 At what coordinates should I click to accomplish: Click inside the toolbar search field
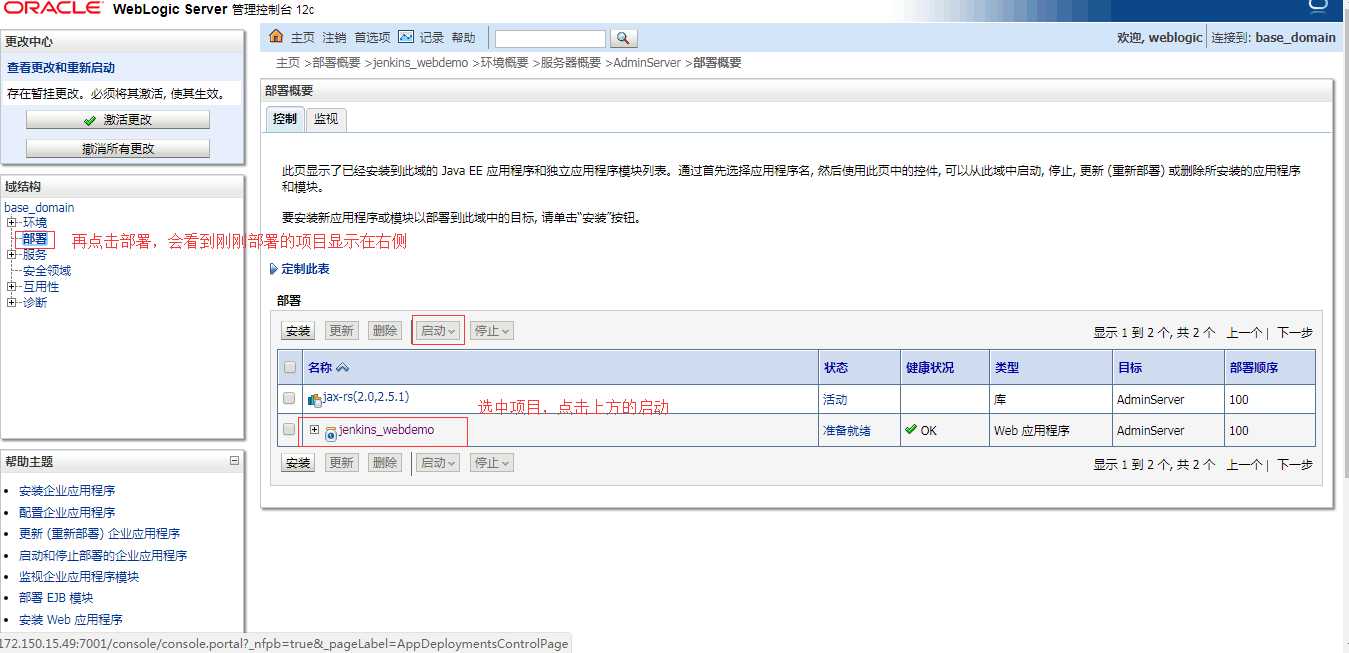pyautogui.click(x=550, y=38)
